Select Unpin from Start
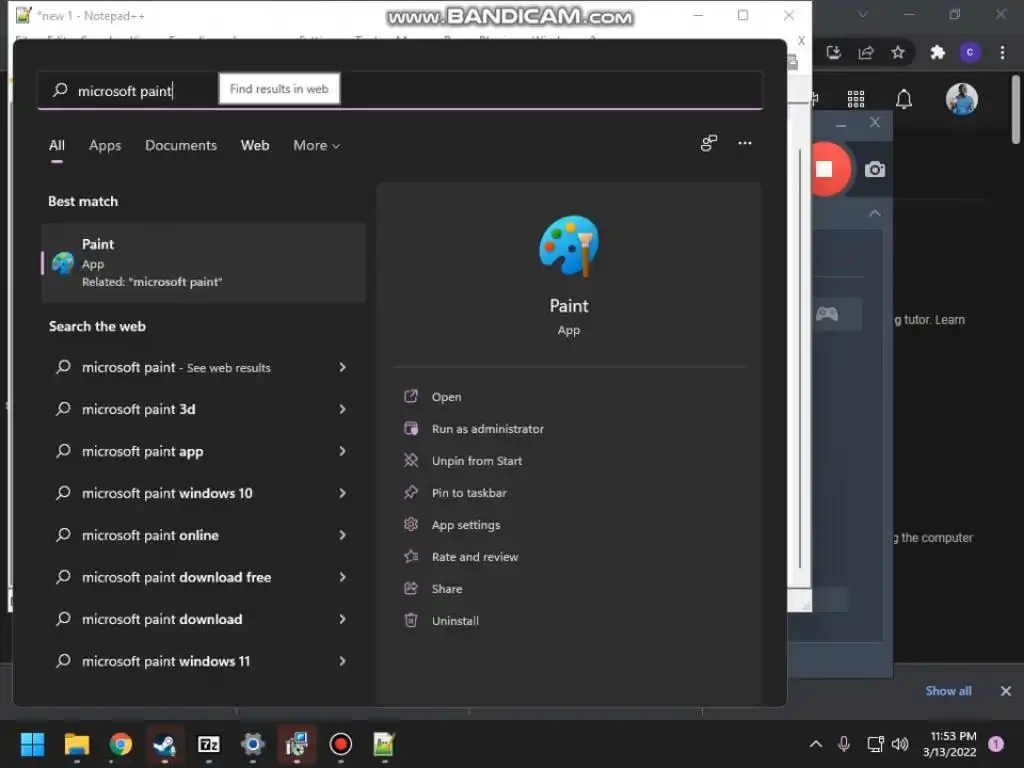 pos(477,461)
